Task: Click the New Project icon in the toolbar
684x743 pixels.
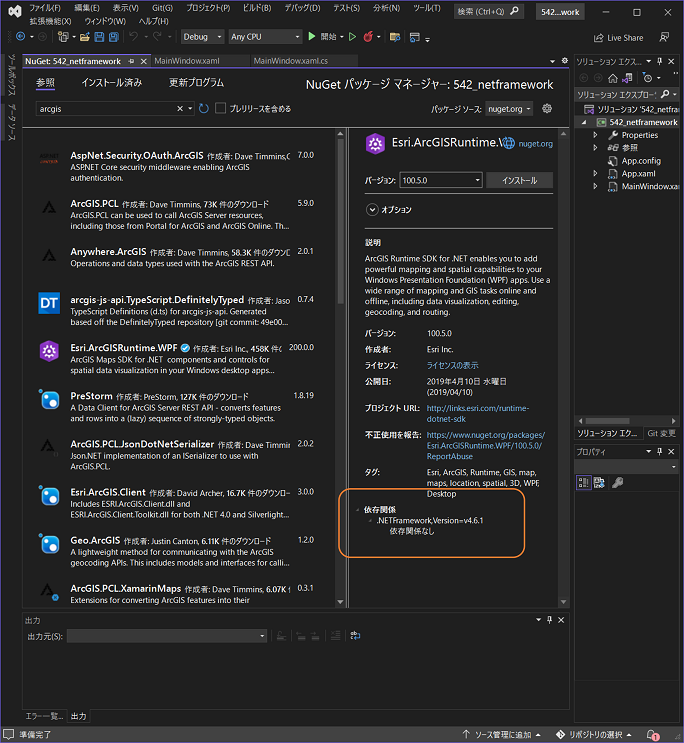Action: coord(63,37)
